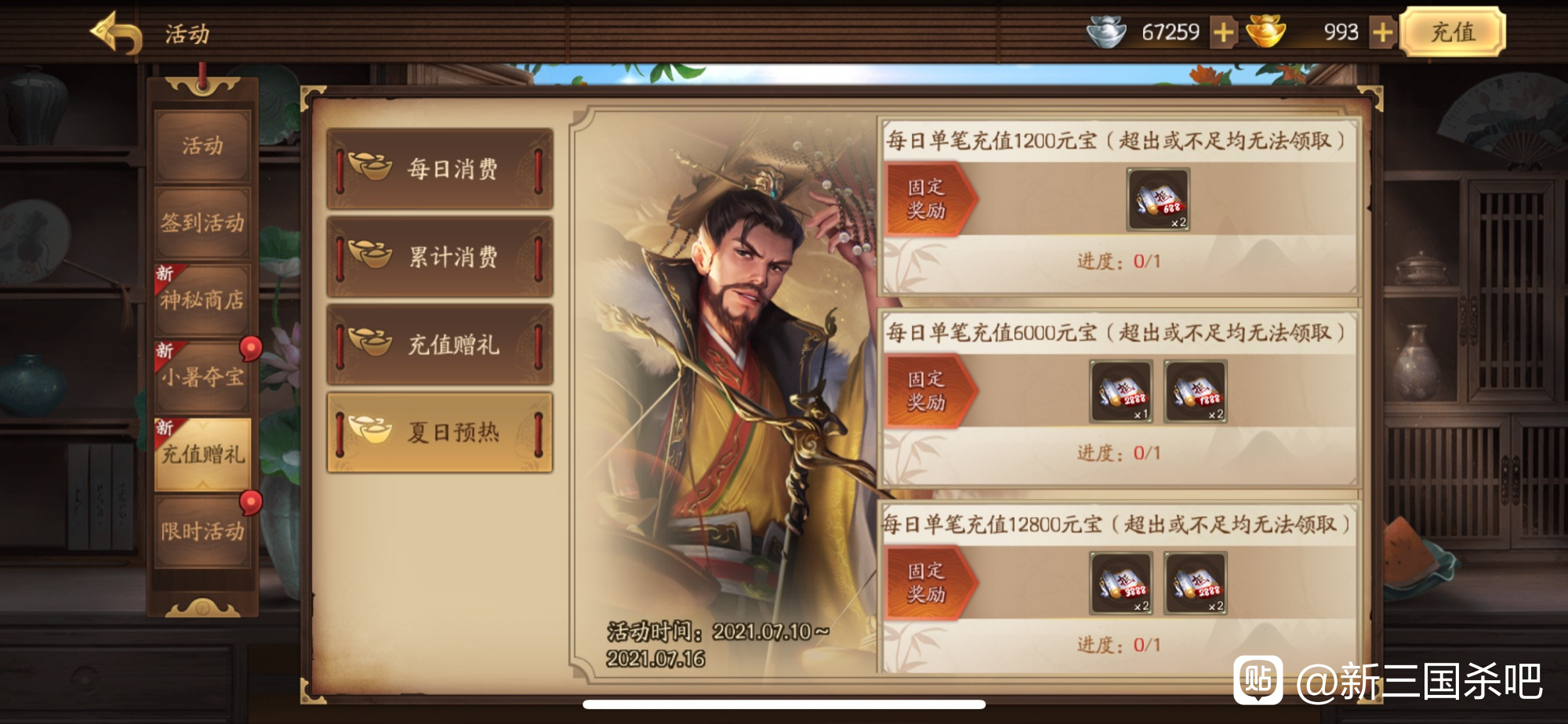Open the 充值 recharge button
The image size is (1568, 724).
[1453, 32]
